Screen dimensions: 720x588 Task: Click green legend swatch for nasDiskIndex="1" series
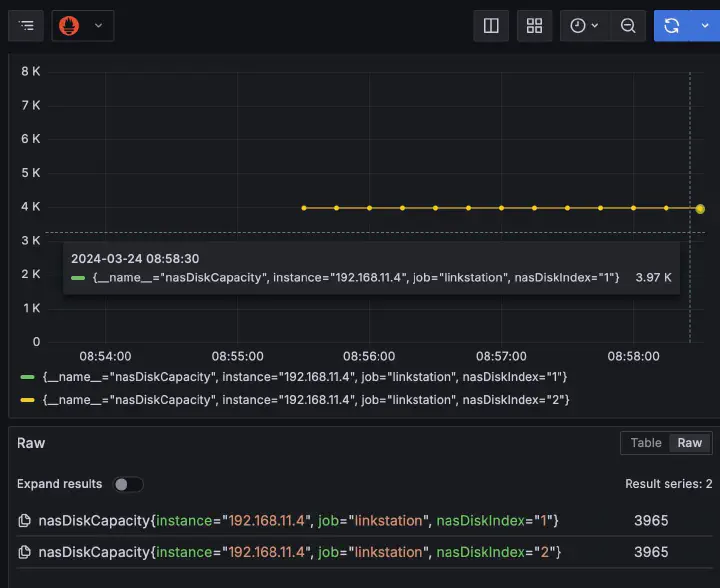(28, 377)
